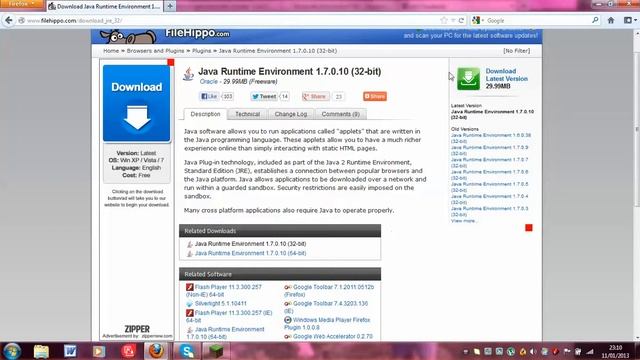Click the volume speaker tray icon
640x360 pixels.
[x=533, y=351]
